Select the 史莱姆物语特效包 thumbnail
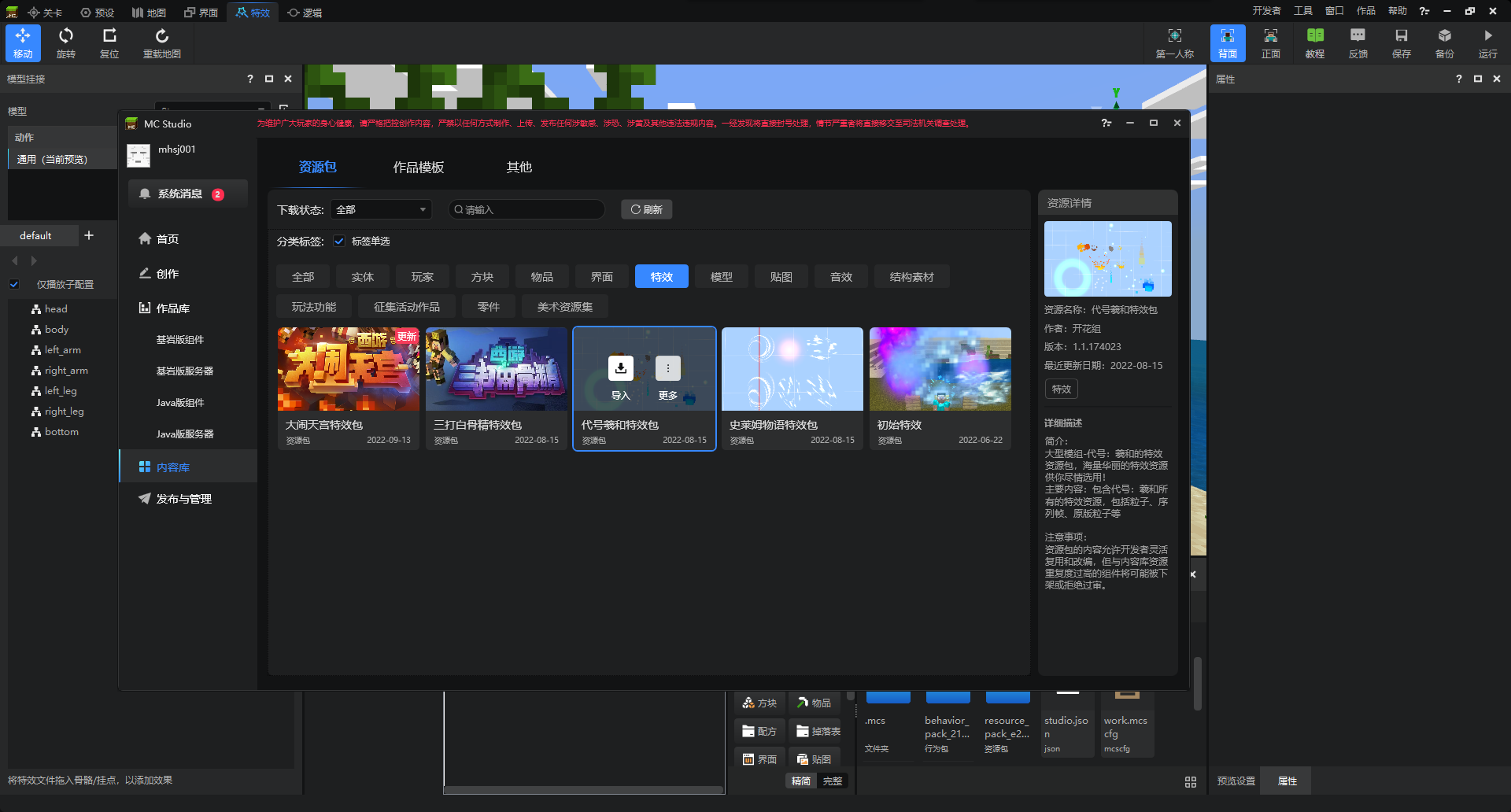This screenshot has width=1511, height=812. pos(792,369)
